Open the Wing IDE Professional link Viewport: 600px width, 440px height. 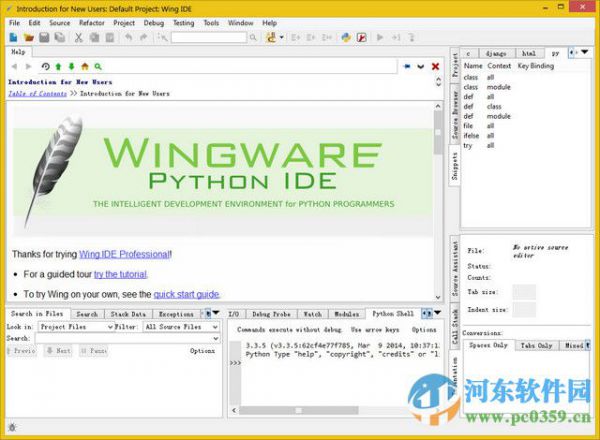pyautogui.click(x=125, y=254)
